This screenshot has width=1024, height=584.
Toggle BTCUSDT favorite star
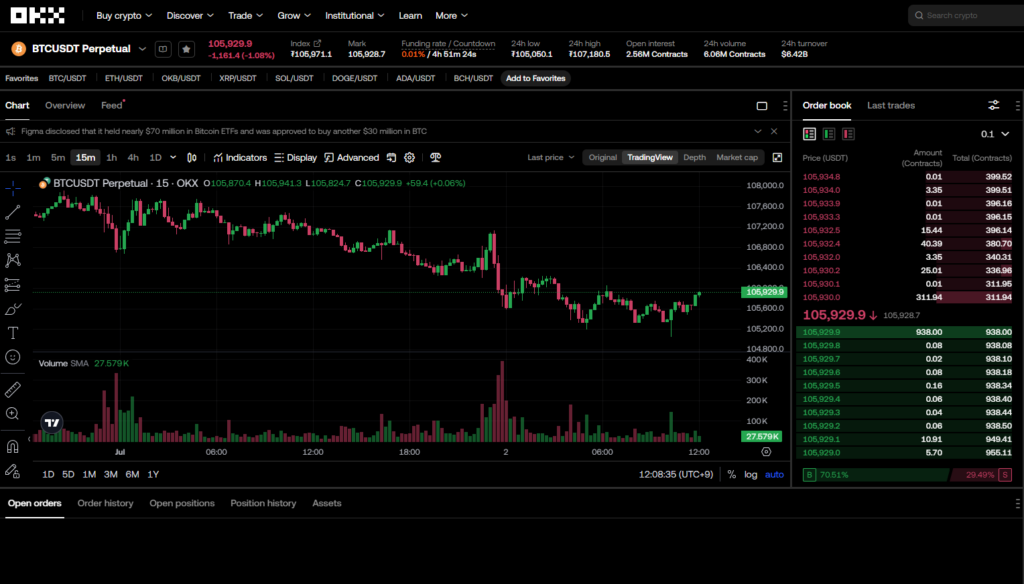click(186, 49)
